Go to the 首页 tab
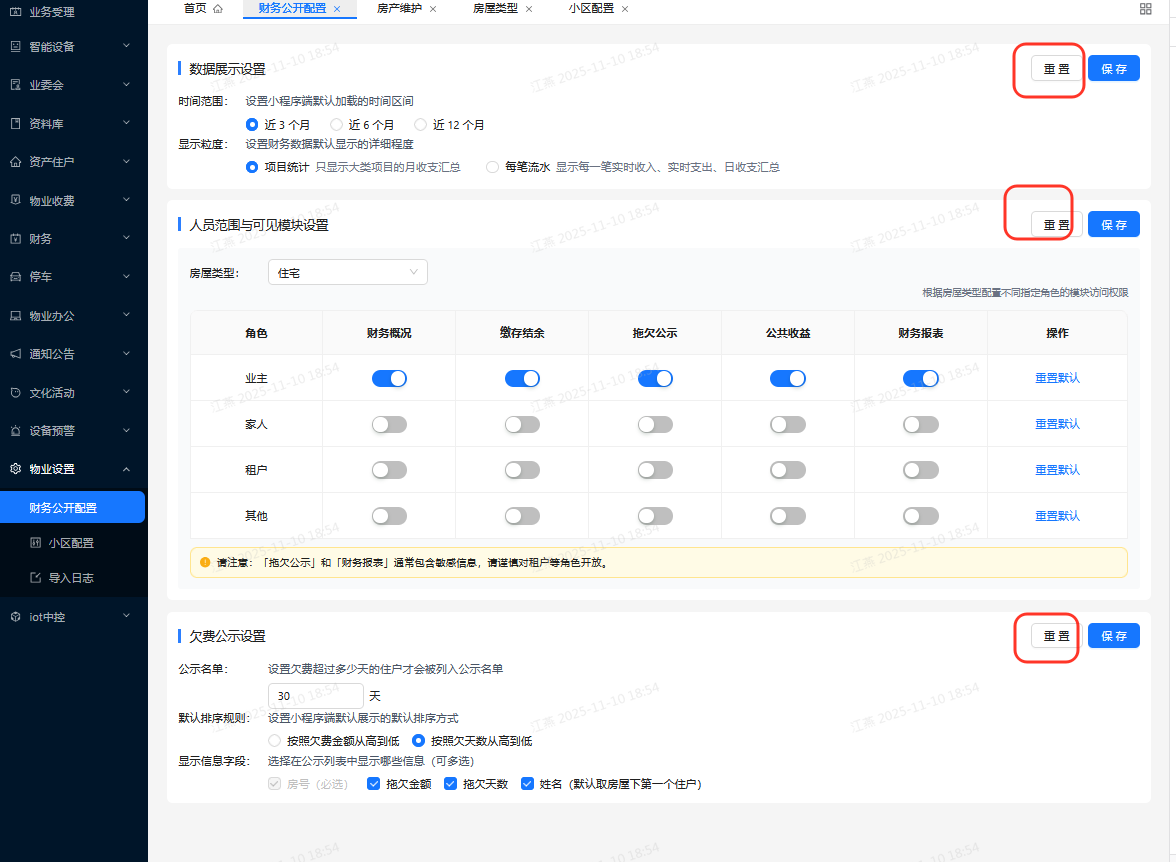 [196, 9]
